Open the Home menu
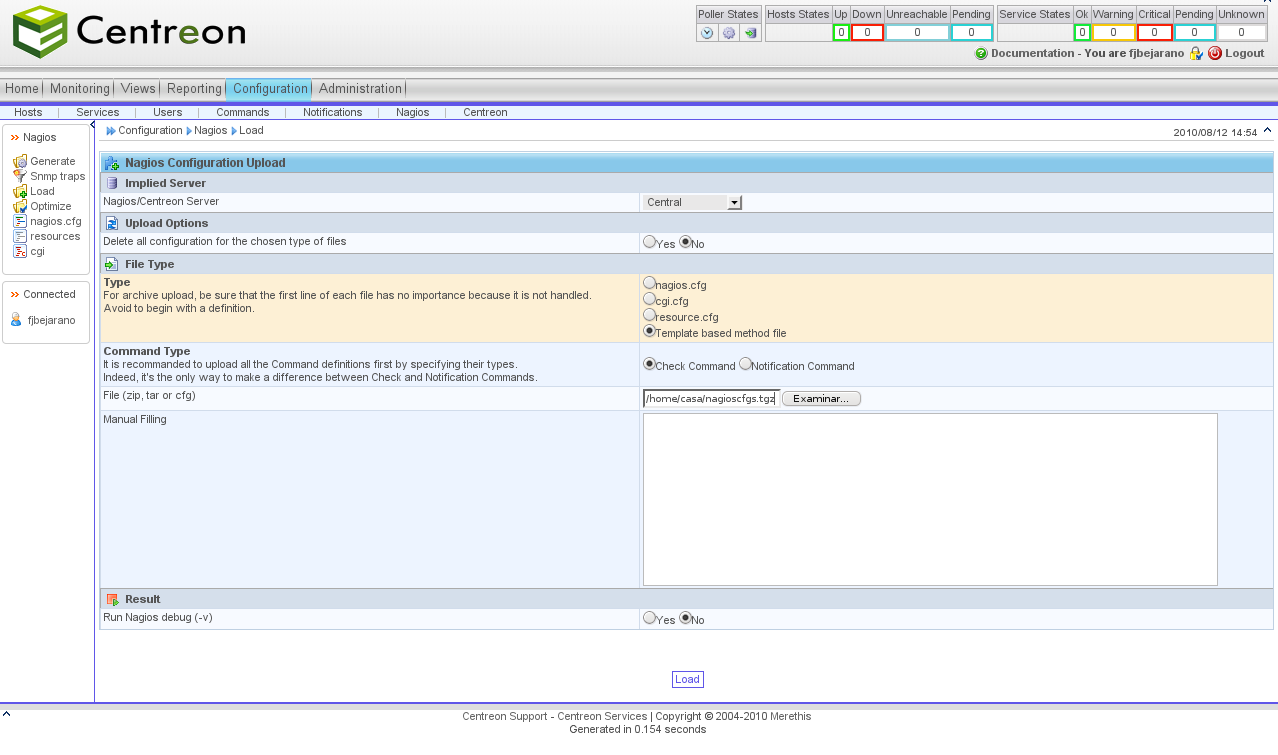1278x755 pixels. click(x=22, y=89)
